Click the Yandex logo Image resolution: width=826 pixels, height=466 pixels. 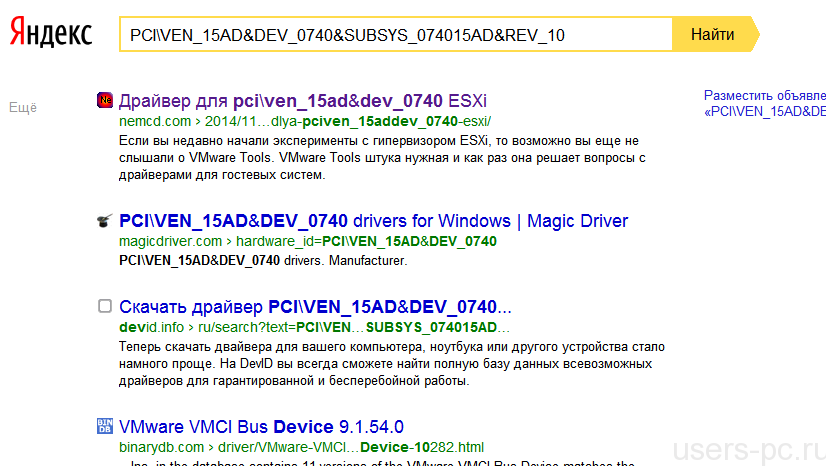tap(51, 34)
